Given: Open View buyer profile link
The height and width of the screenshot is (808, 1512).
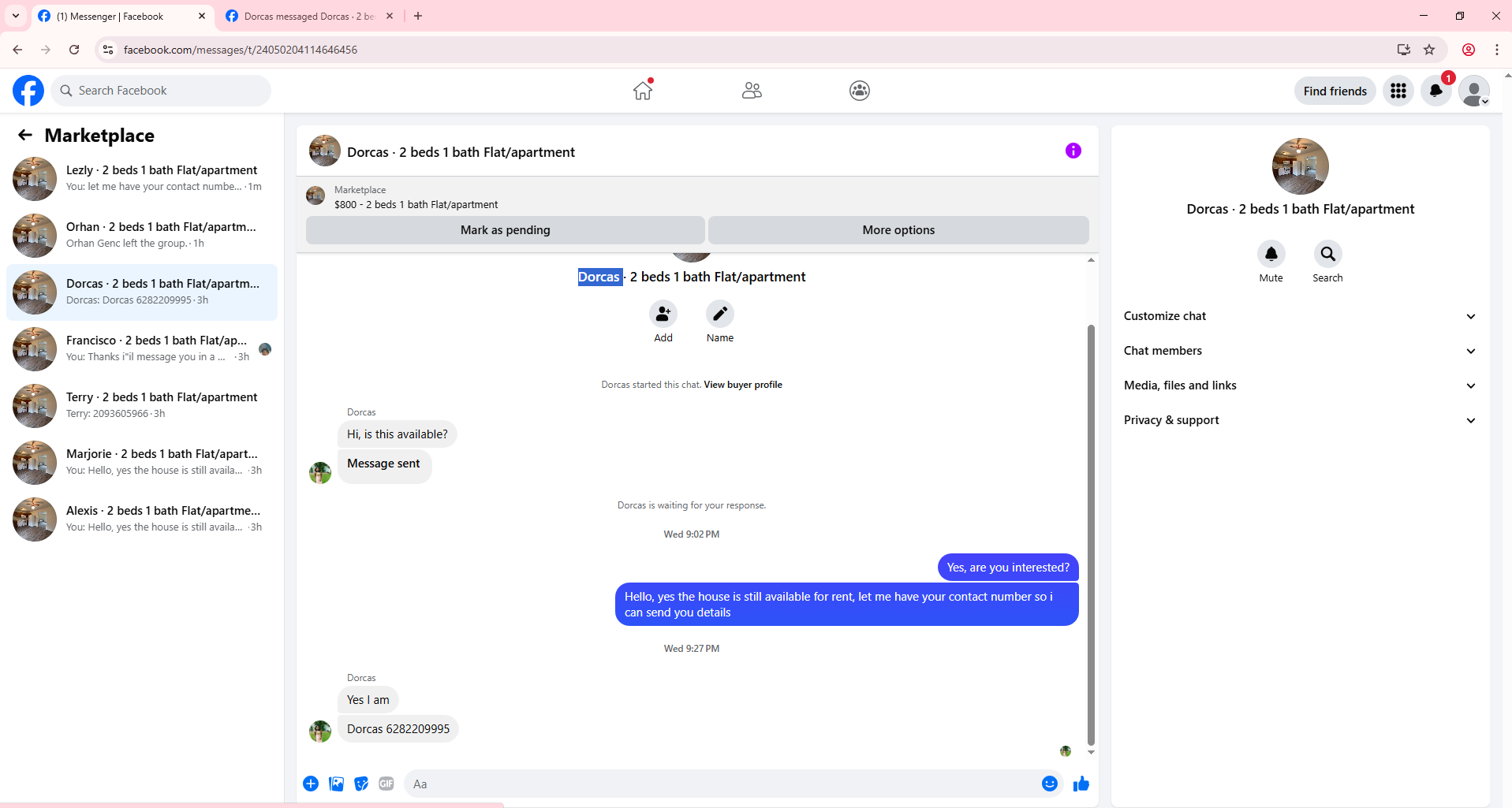Looking at the screenshot, I should [743, 385].
